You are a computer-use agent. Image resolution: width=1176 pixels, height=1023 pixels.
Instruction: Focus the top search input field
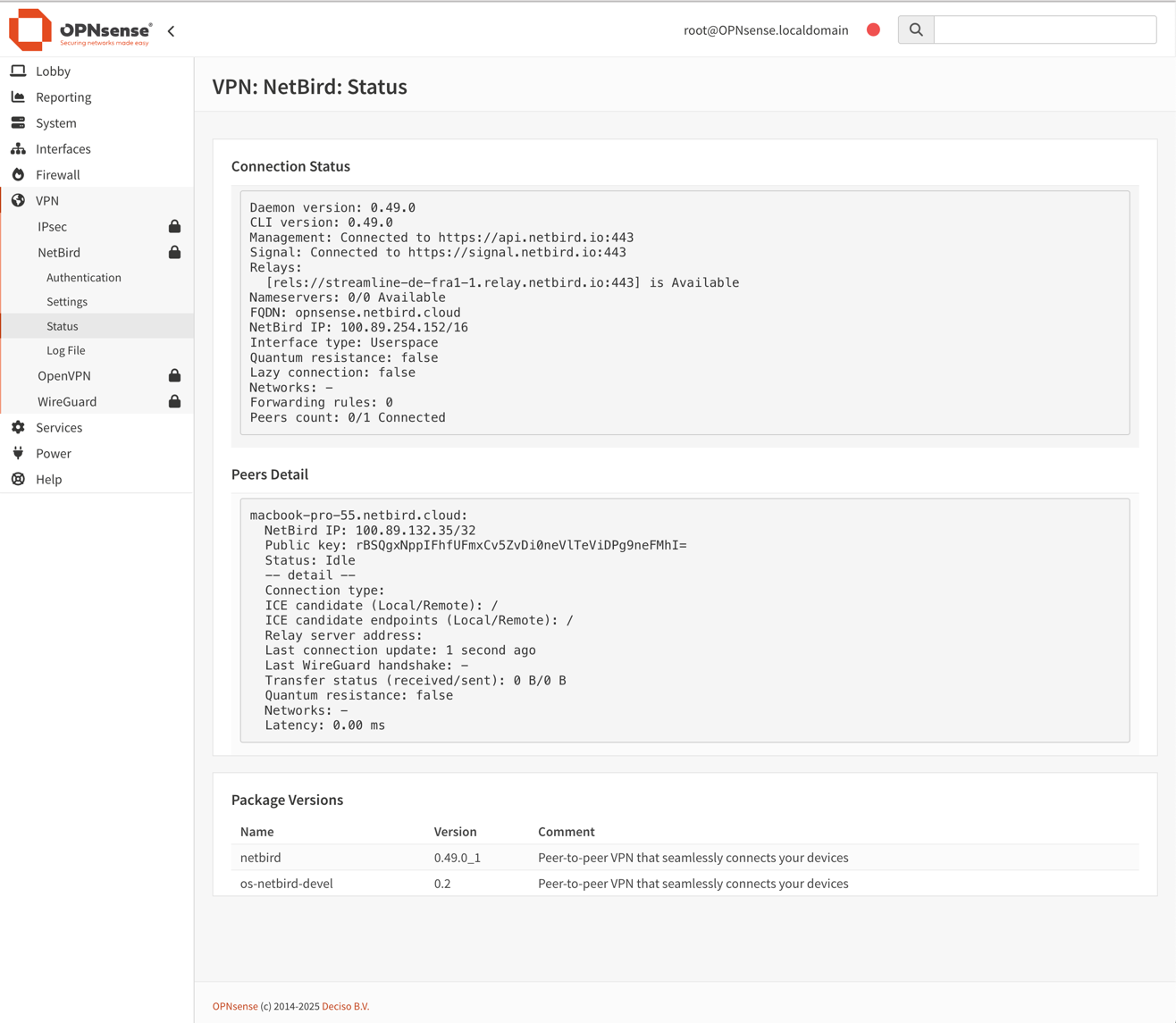[1044, 30]
